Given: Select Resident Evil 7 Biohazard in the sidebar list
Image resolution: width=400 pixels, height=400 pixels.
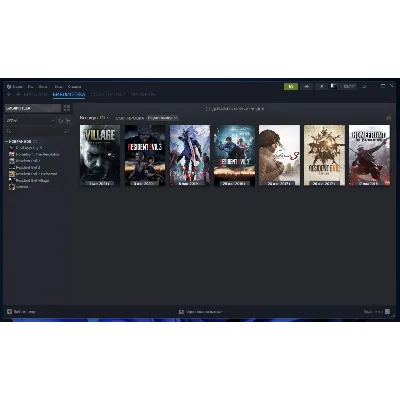Looking at the screenshot, I should [33, 174].
